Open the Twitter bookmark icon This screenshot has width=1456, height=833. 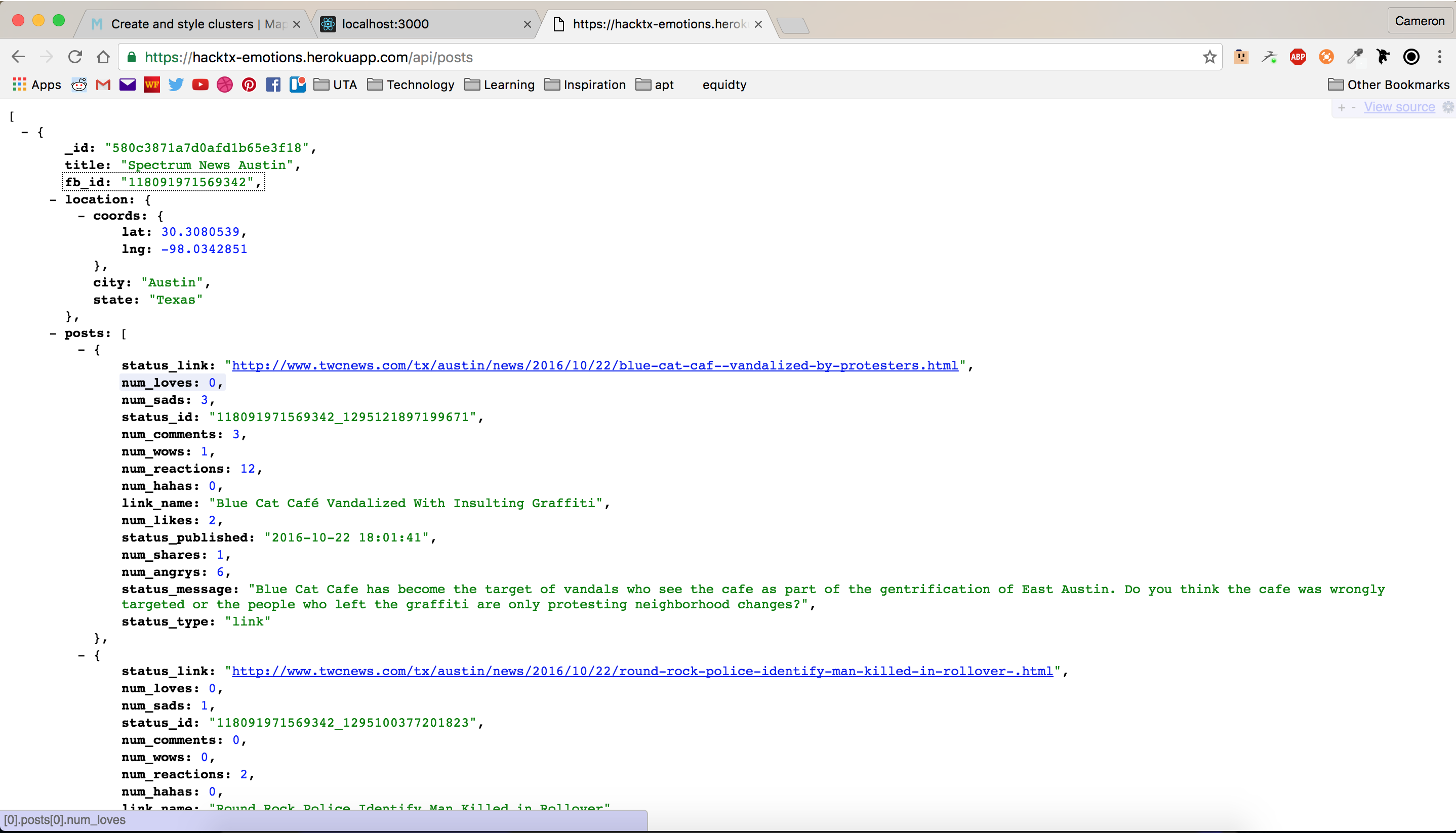pyautogui.click(x=176, y=85)
